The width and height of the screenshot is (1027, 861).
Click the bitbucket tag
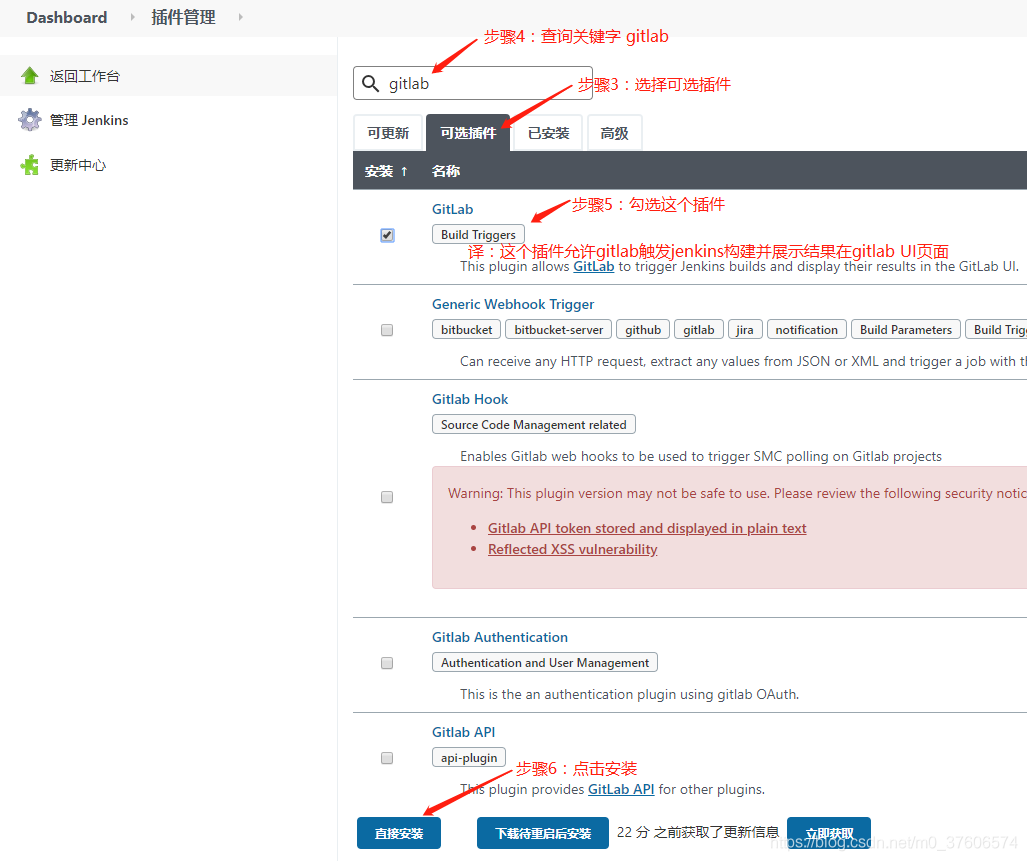[x=466, y=329]
